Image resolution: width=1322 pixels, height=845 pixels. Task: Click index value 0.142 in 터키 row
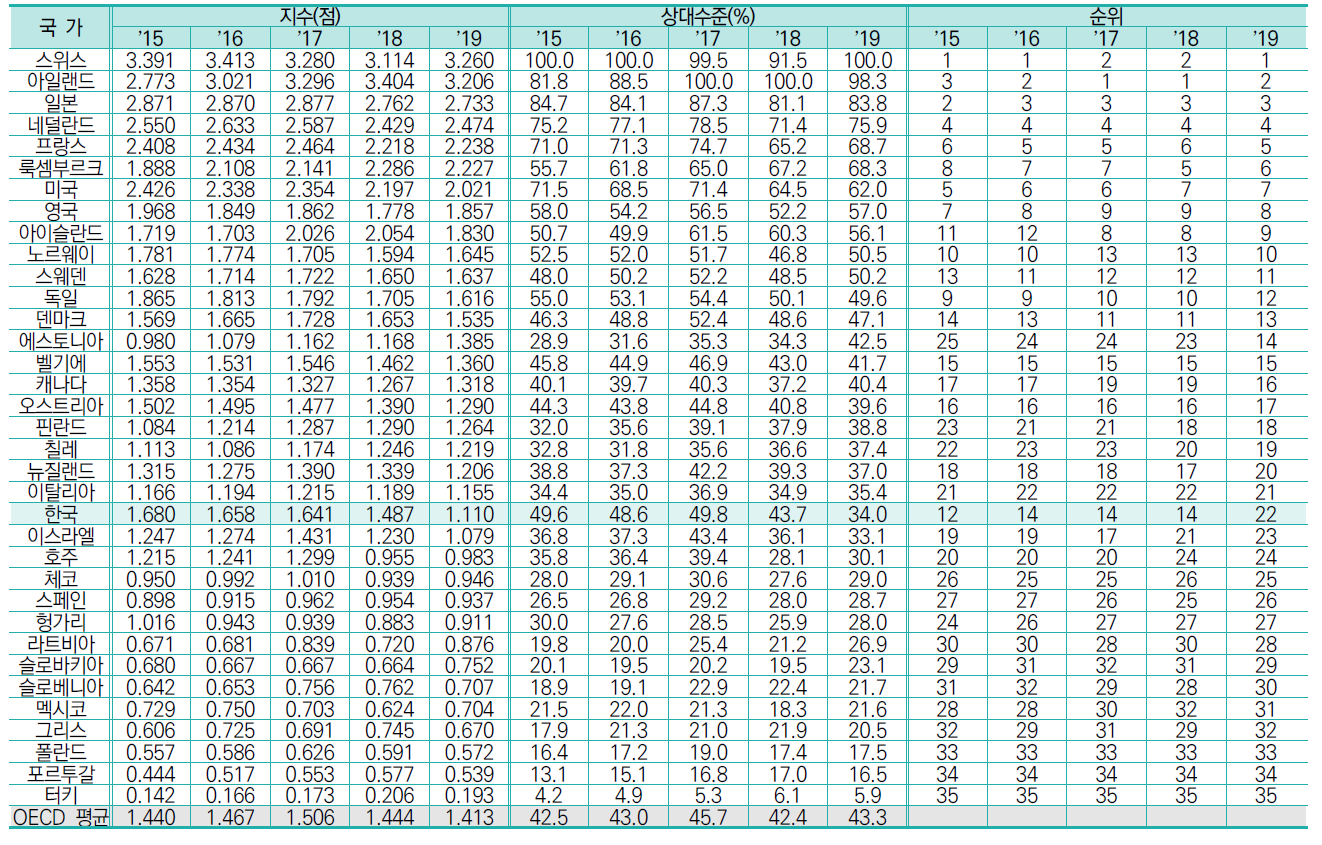(152, 797)
